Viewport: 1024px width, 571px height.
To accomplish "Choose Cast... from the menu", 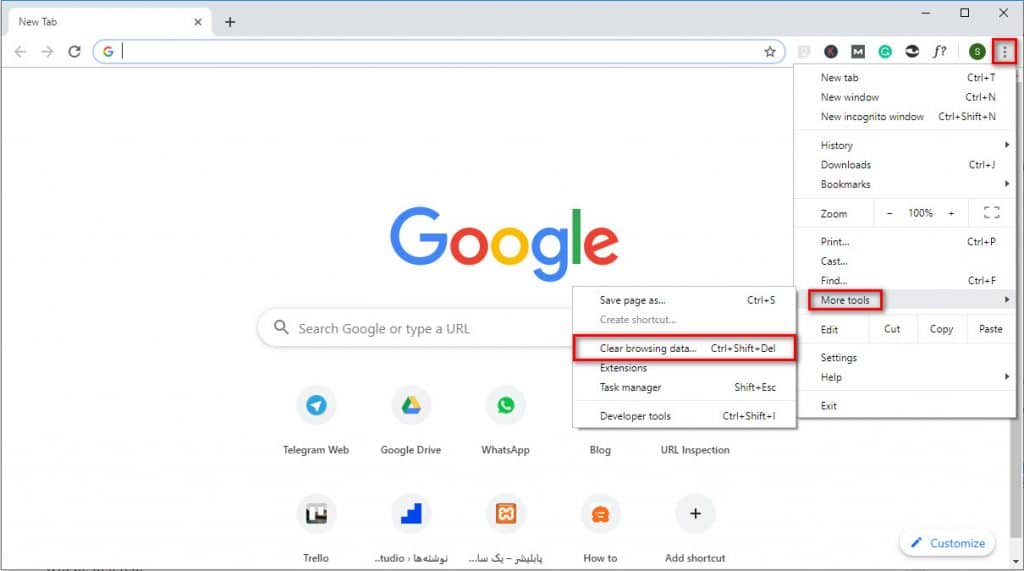I will [x=905, y=261].
